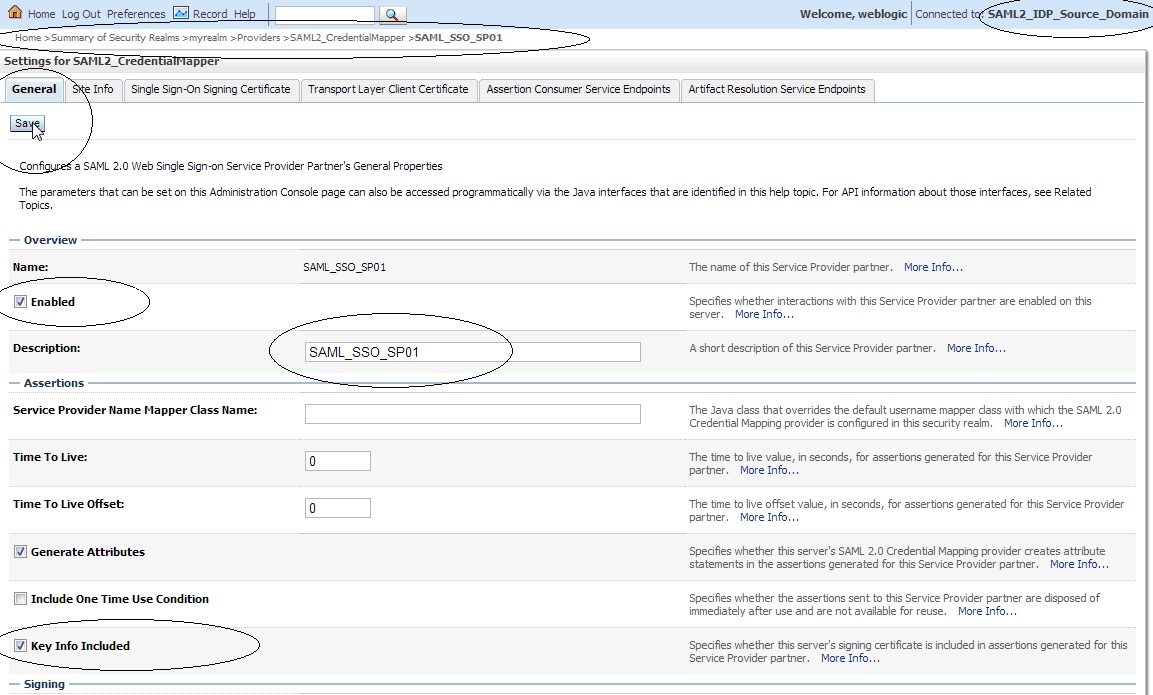This screenshot has height=695, width=1153.
Task: Click the Save button
Action: pos(27,123)
